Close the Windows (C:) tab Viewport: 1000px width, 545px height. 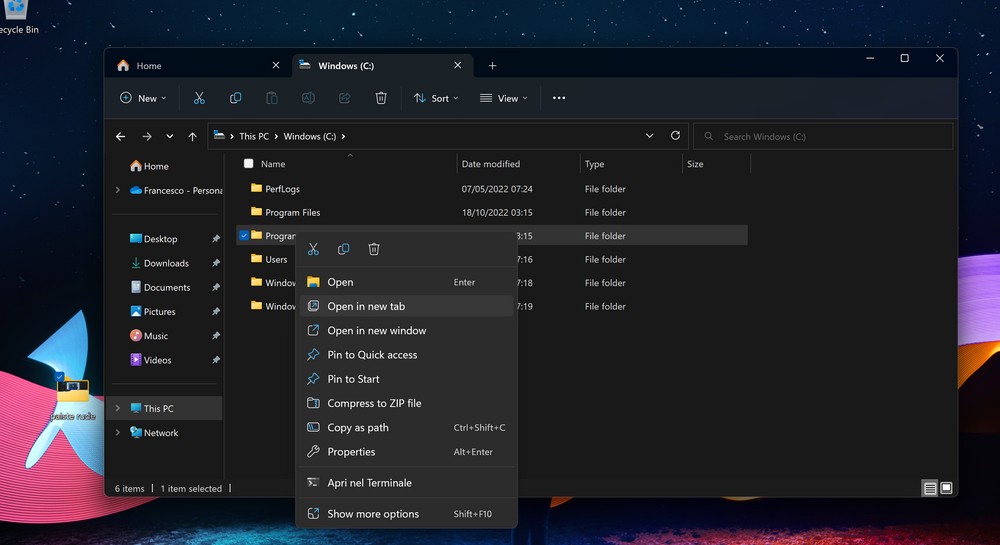[457, 65]
